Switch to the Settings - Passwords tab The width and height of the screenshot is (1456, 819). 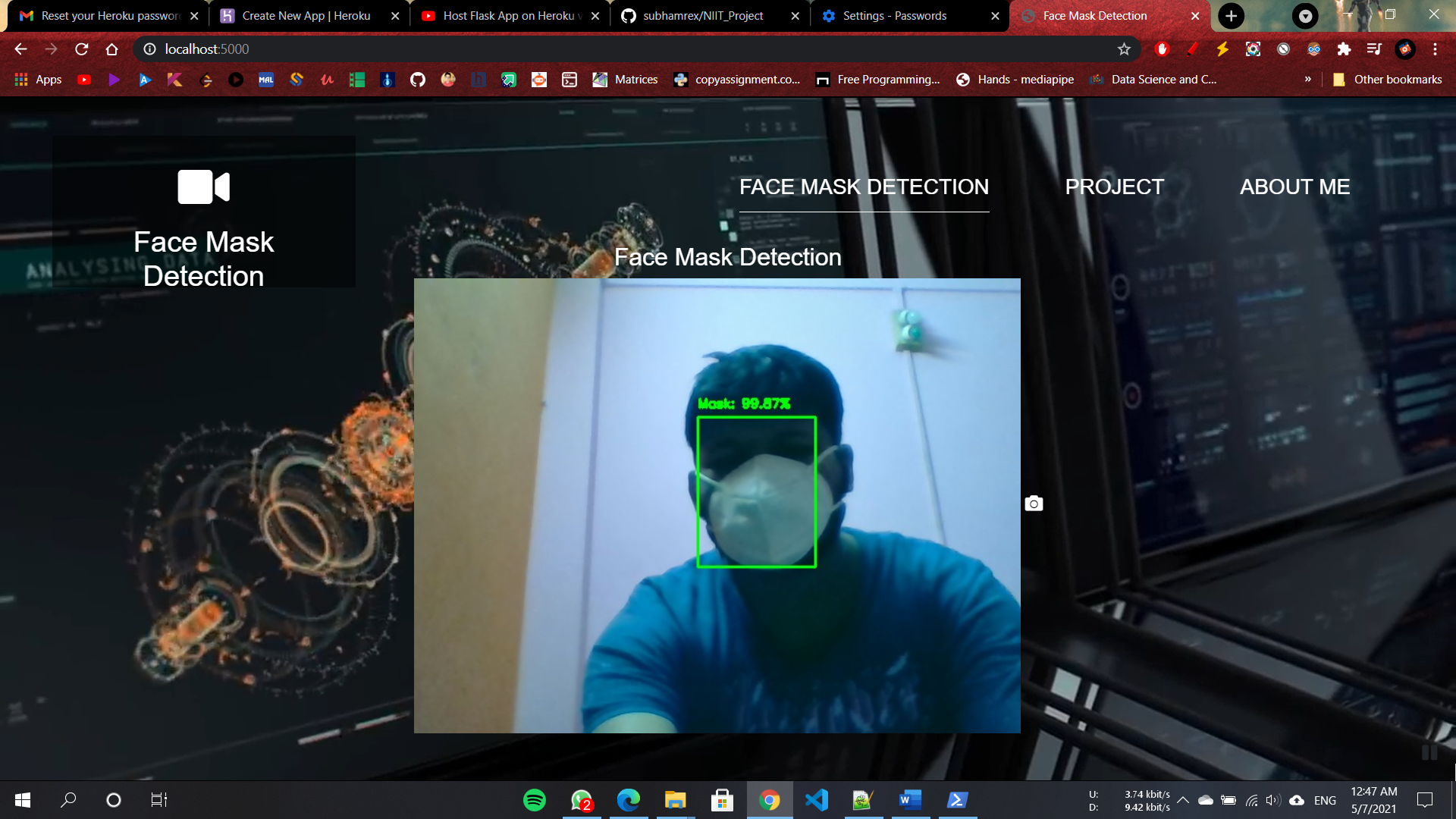tap(895, 16)
